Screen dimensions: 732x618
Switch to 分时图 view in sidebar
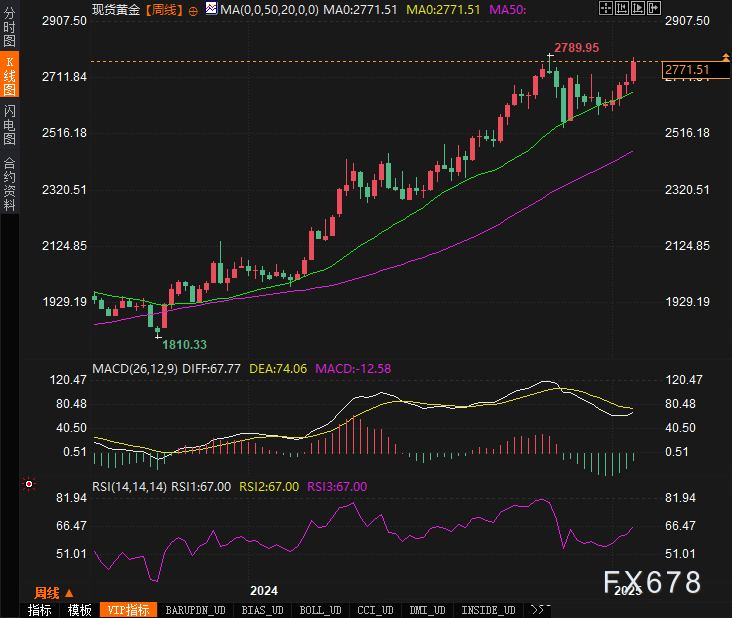tap(9, 23)
